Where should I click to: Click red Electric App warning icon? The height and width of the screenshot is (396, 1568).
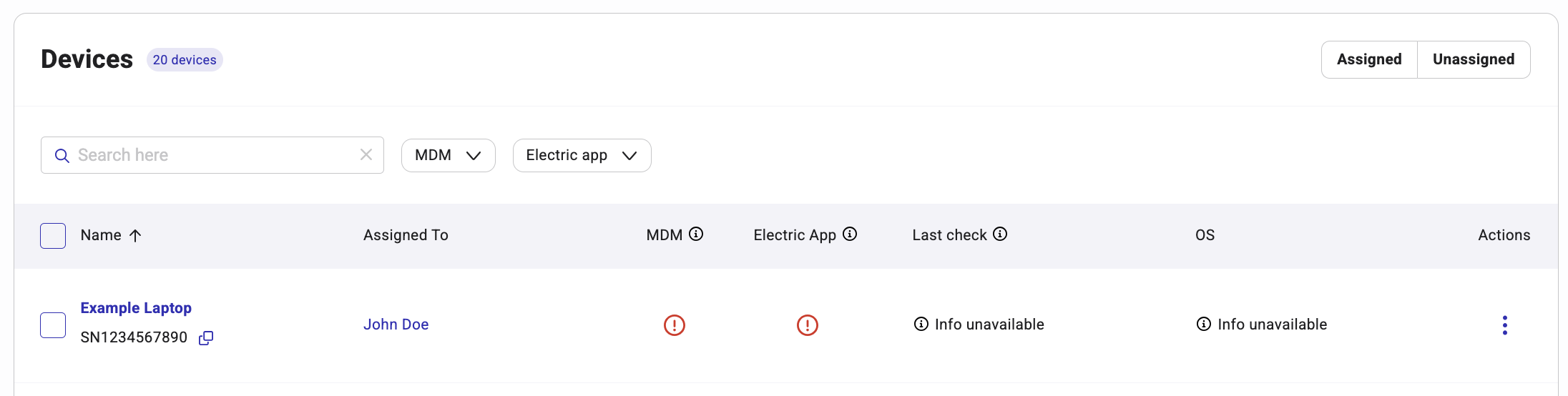click(x=808, y=325)
